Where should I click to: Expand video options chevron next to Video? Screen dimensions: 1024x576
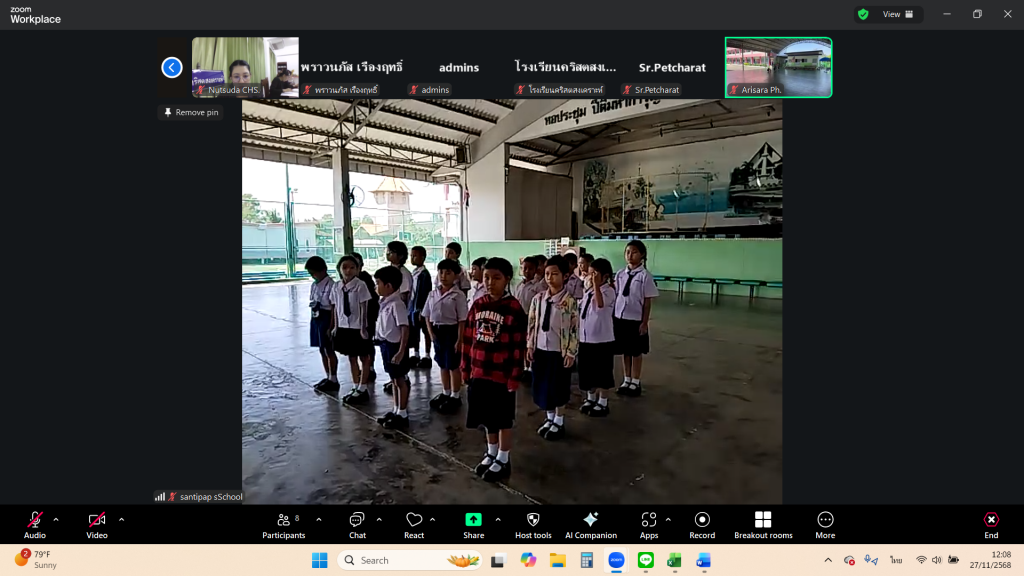click(121, 519)
